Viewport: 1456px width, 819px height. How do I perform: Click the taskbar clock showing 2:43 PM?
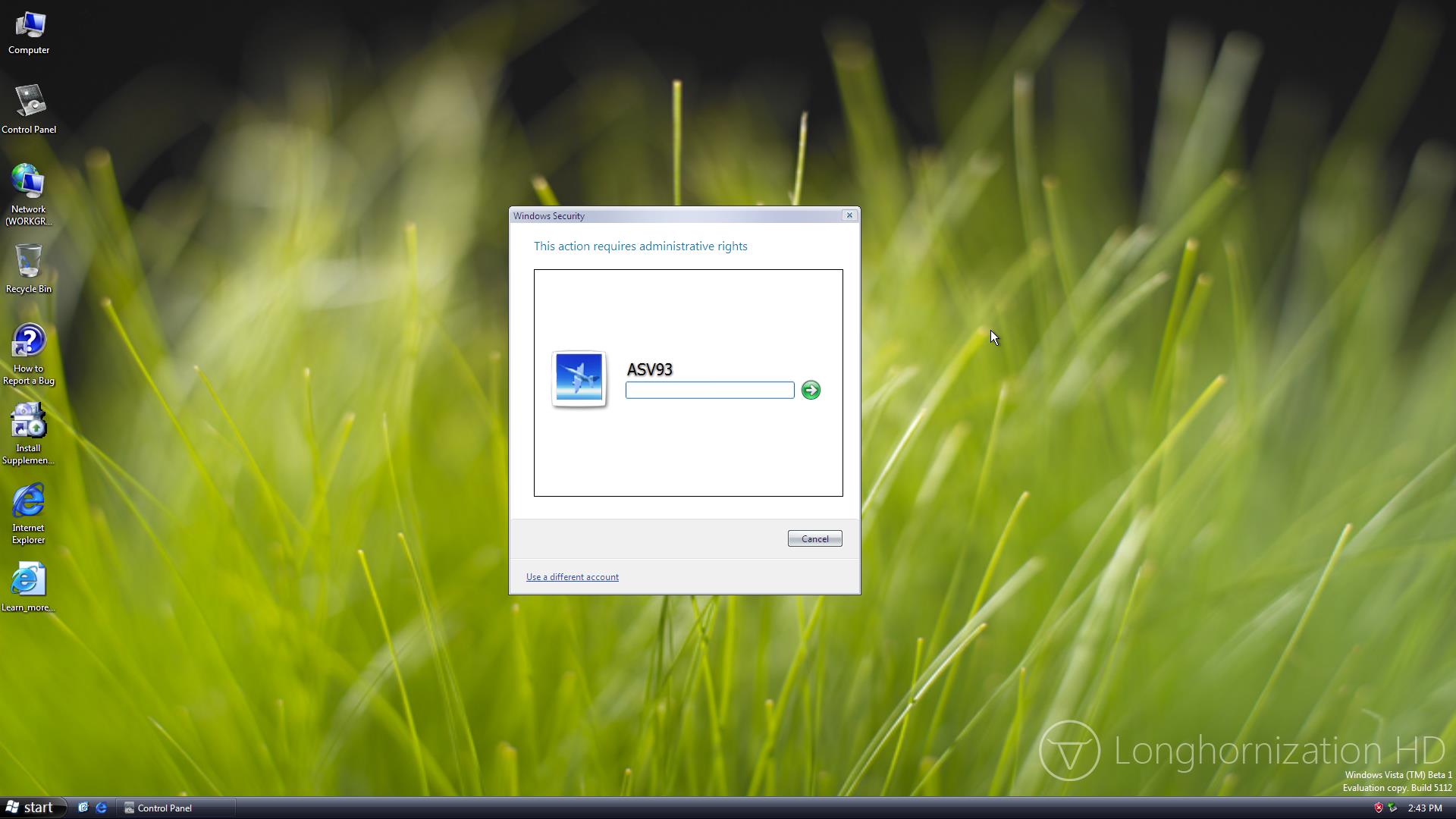pos(1424,808)
